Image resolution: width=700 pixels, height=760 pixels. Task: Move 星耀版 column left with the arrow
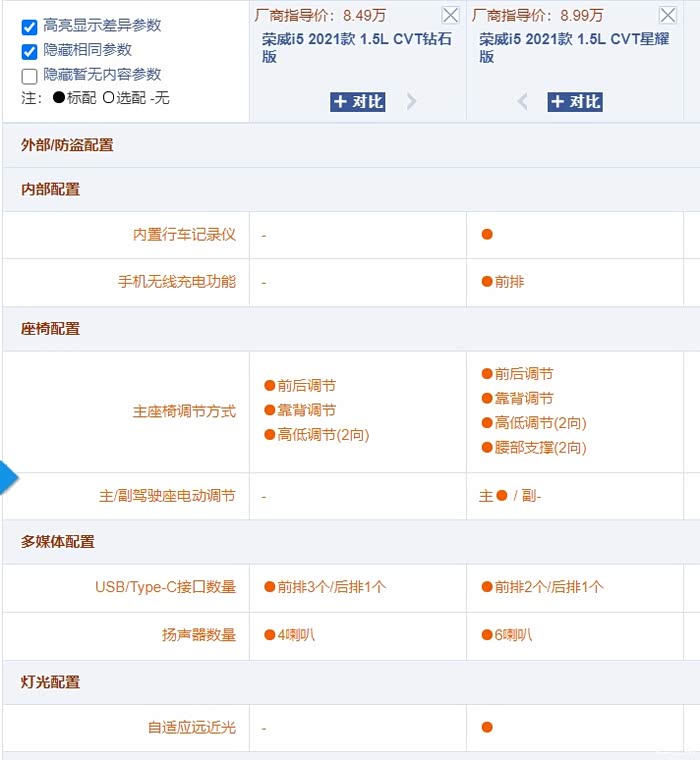pyautogui.click(x=522, y=102)
